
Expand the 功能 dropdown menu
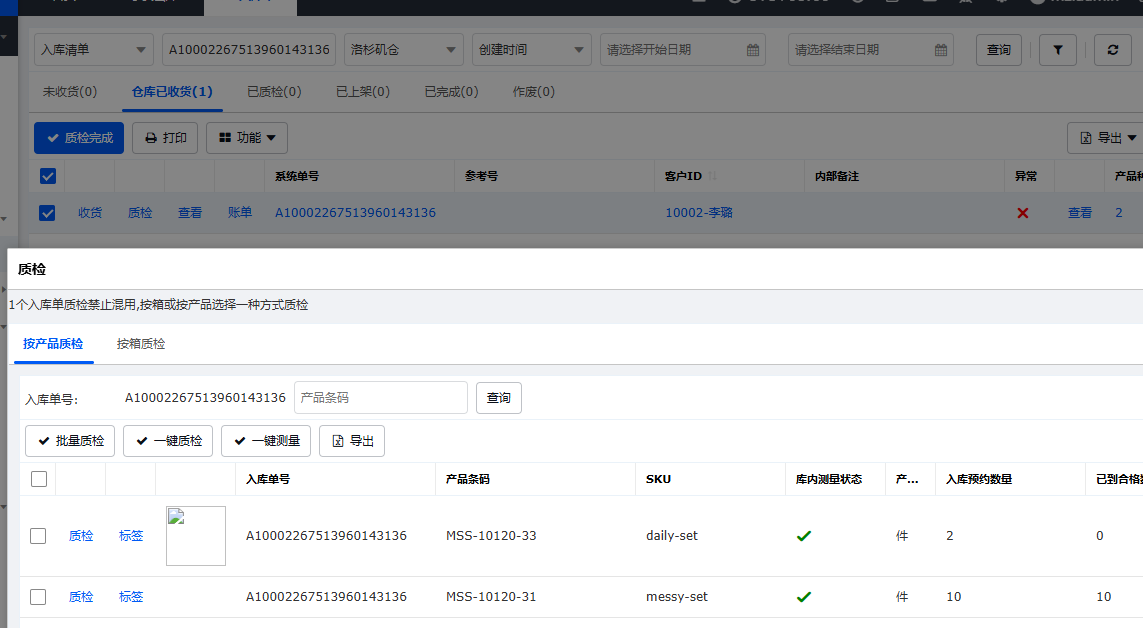[247, 138]
